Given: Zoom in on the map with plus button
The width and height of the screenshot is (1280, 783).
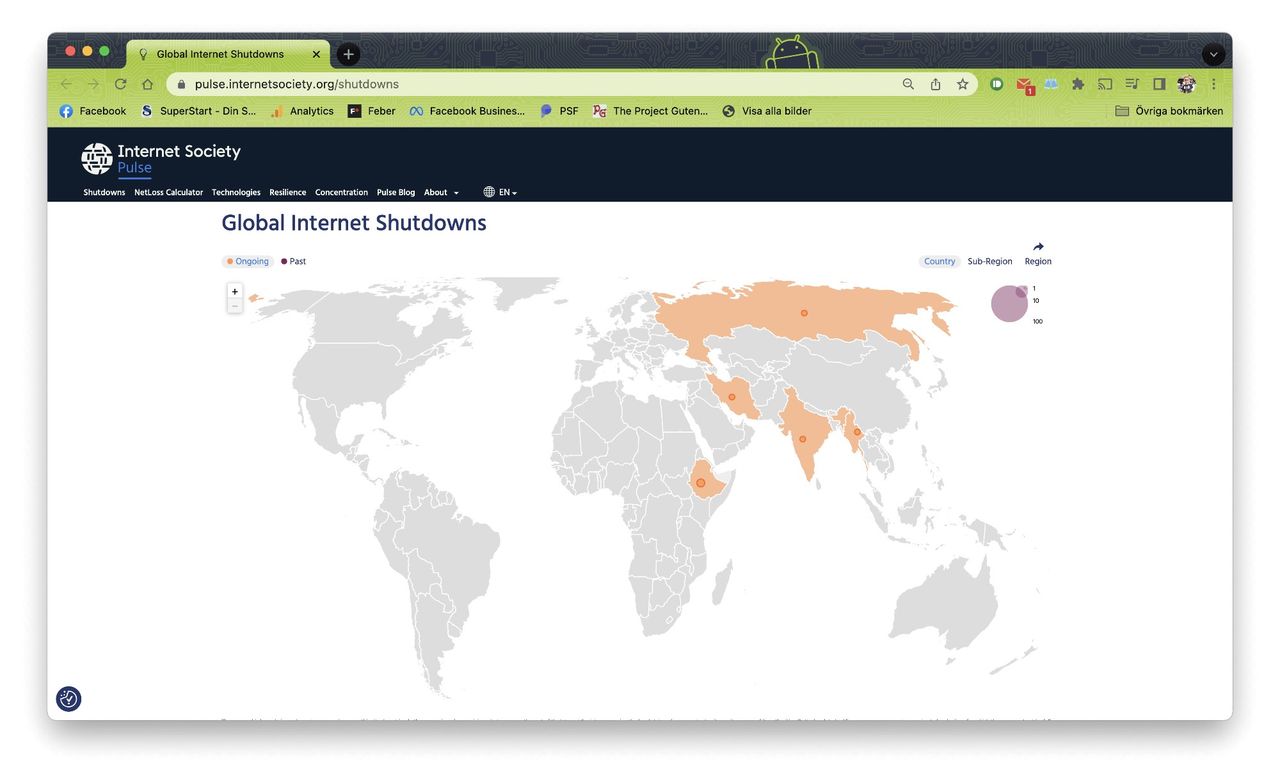Looking at the screenshot, I should point(235,292).
